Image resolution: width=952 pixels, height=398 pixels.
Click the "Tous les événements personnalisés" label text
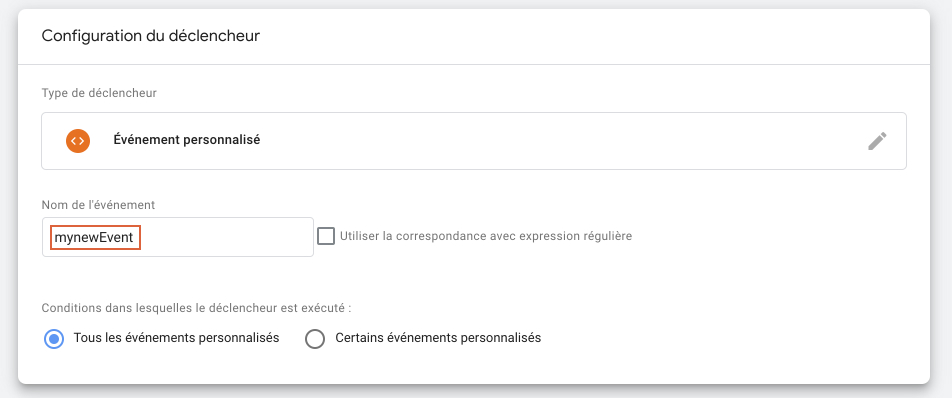pos(177,338)
